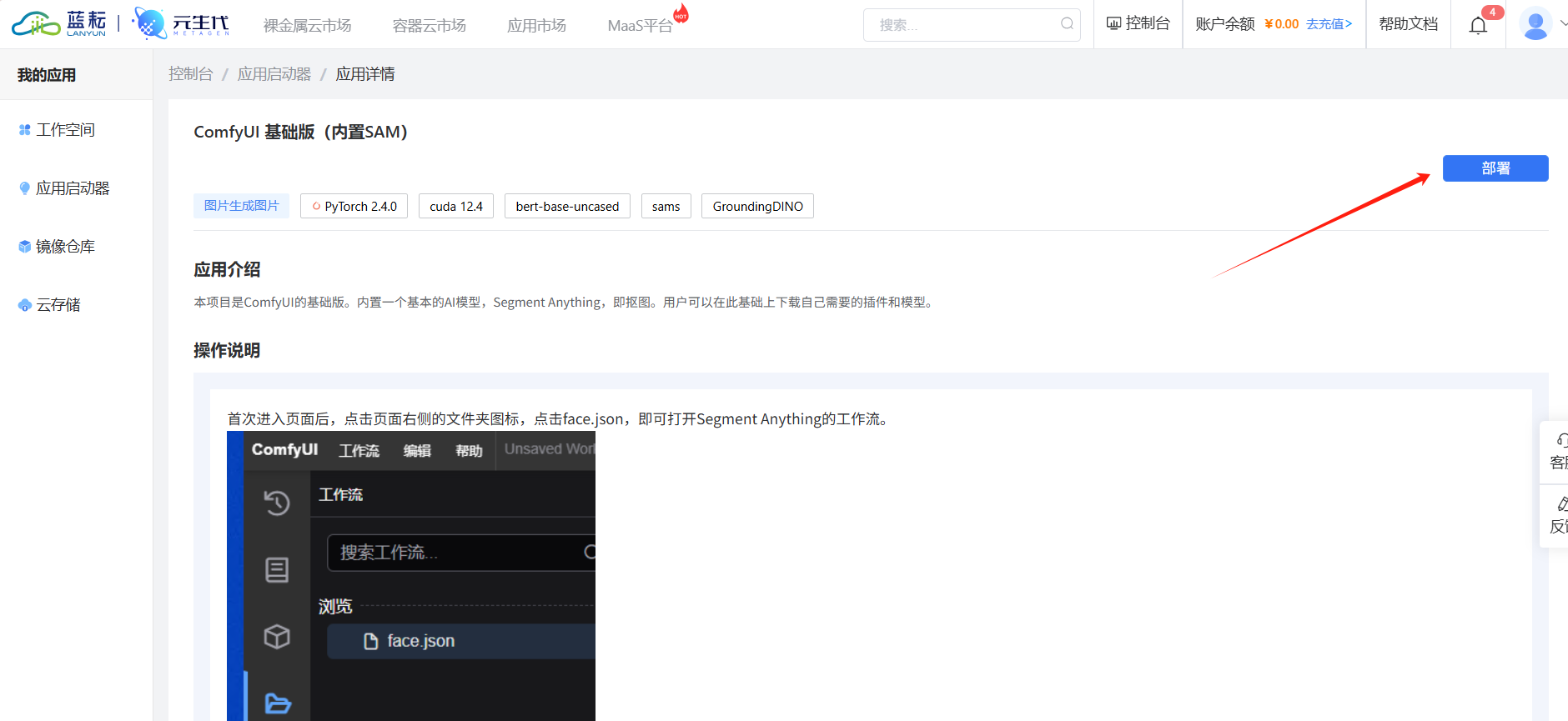Click the 操作说明 section heading
The height and width of the screenshot is (721, 1568).
point(227,350)
